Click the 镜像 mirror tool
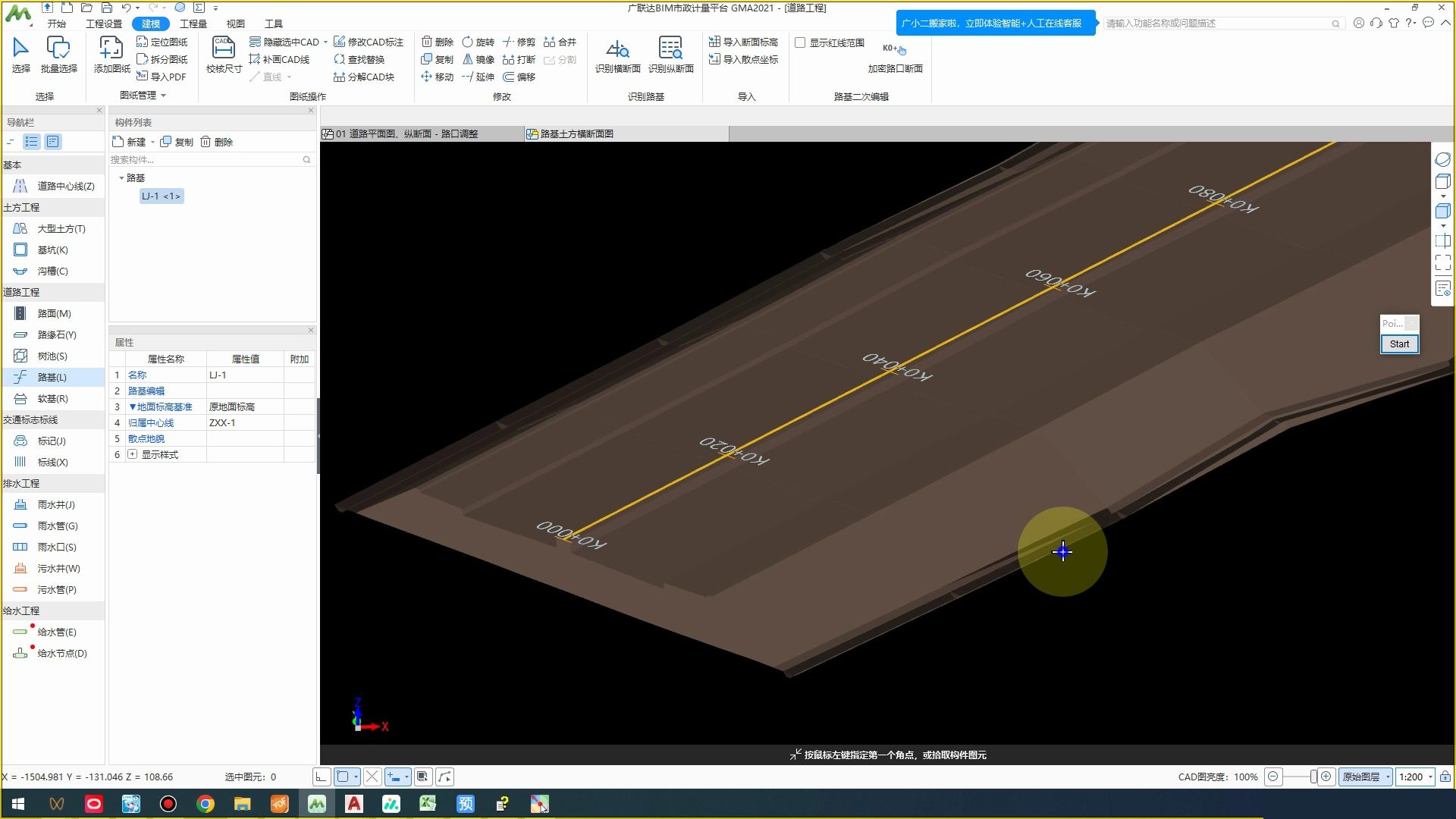 click(x=479, y=59)
